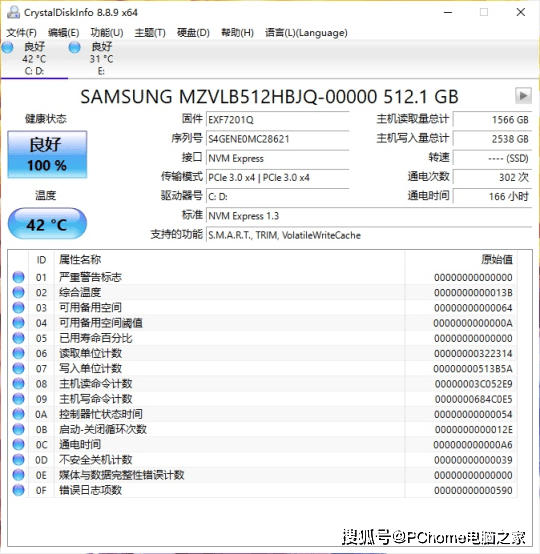
Task: Click the transfer mode field PCIe 3.0 x4
Action: tap(277, 177)
